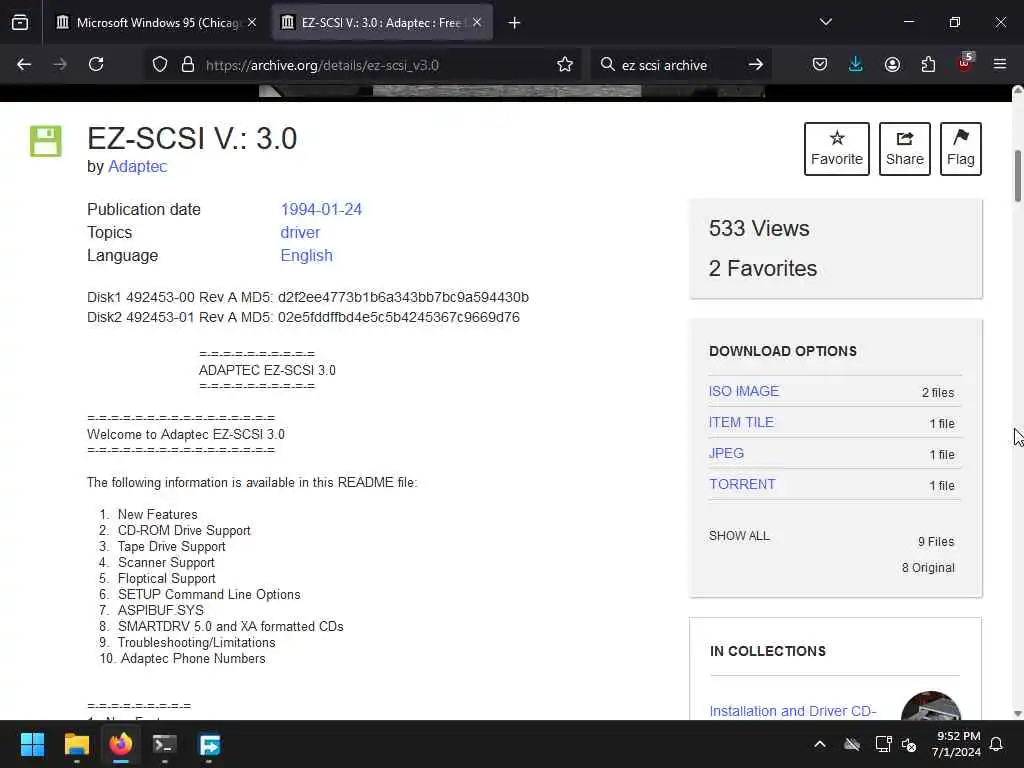Open Windows Start menu
Image resolution: width=1024 pixels, height=768 pixels.
pos(32,744)
